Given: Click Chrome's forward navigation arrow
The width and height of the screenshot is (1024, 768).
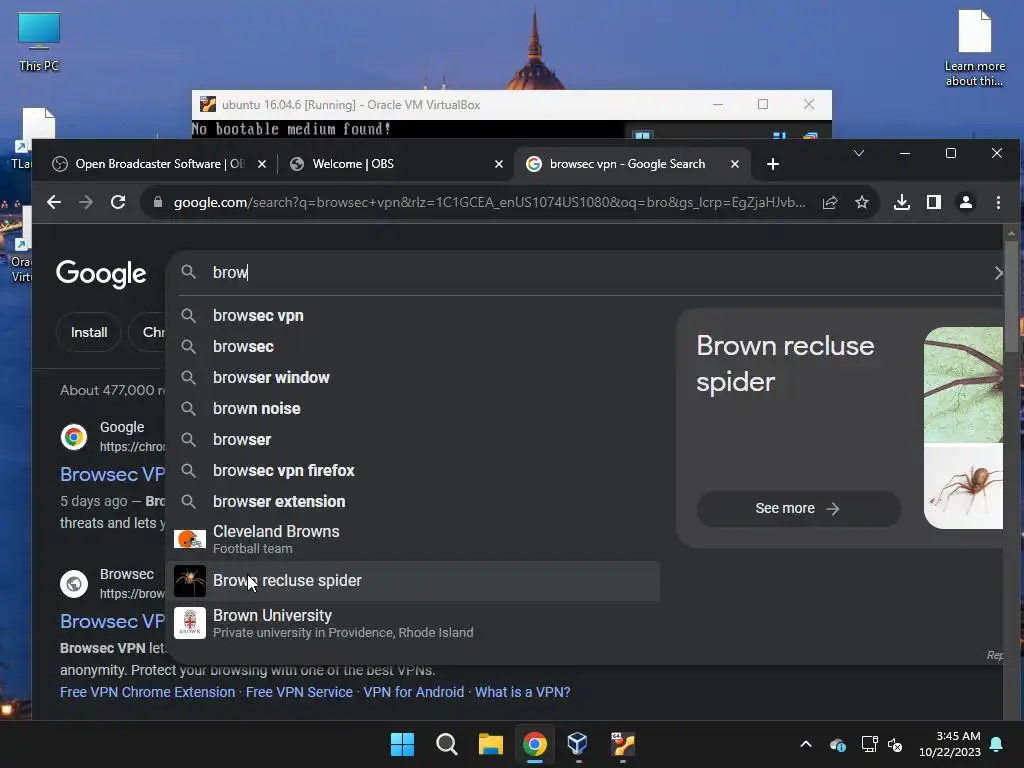Looking at the screenshot, I should (x=86, y=202).
